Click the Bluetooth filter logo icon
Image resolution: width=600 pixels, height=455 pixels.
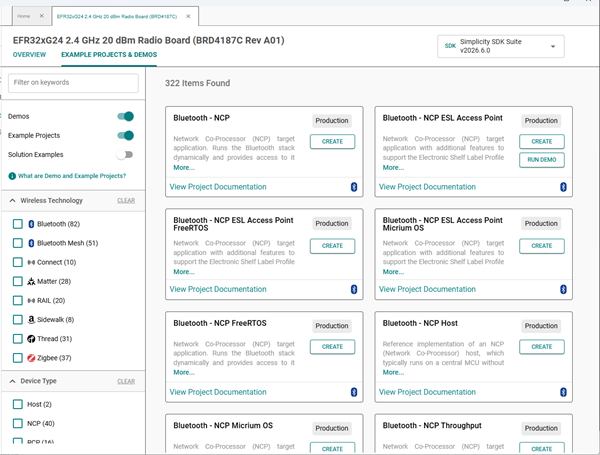(x=31, y=224)
